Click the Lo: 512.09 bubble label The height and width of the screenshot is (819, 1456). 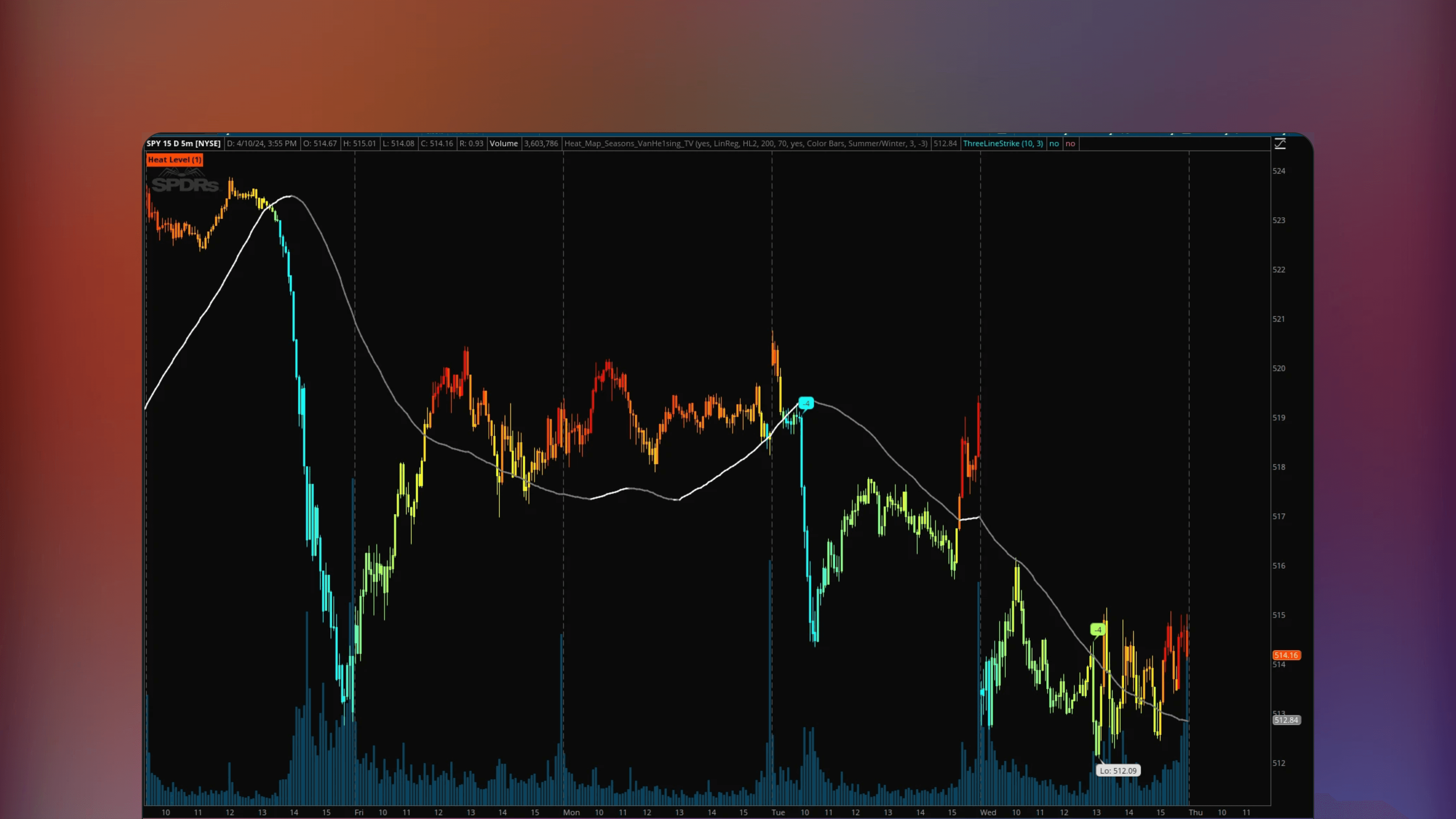click(1118, 770)
